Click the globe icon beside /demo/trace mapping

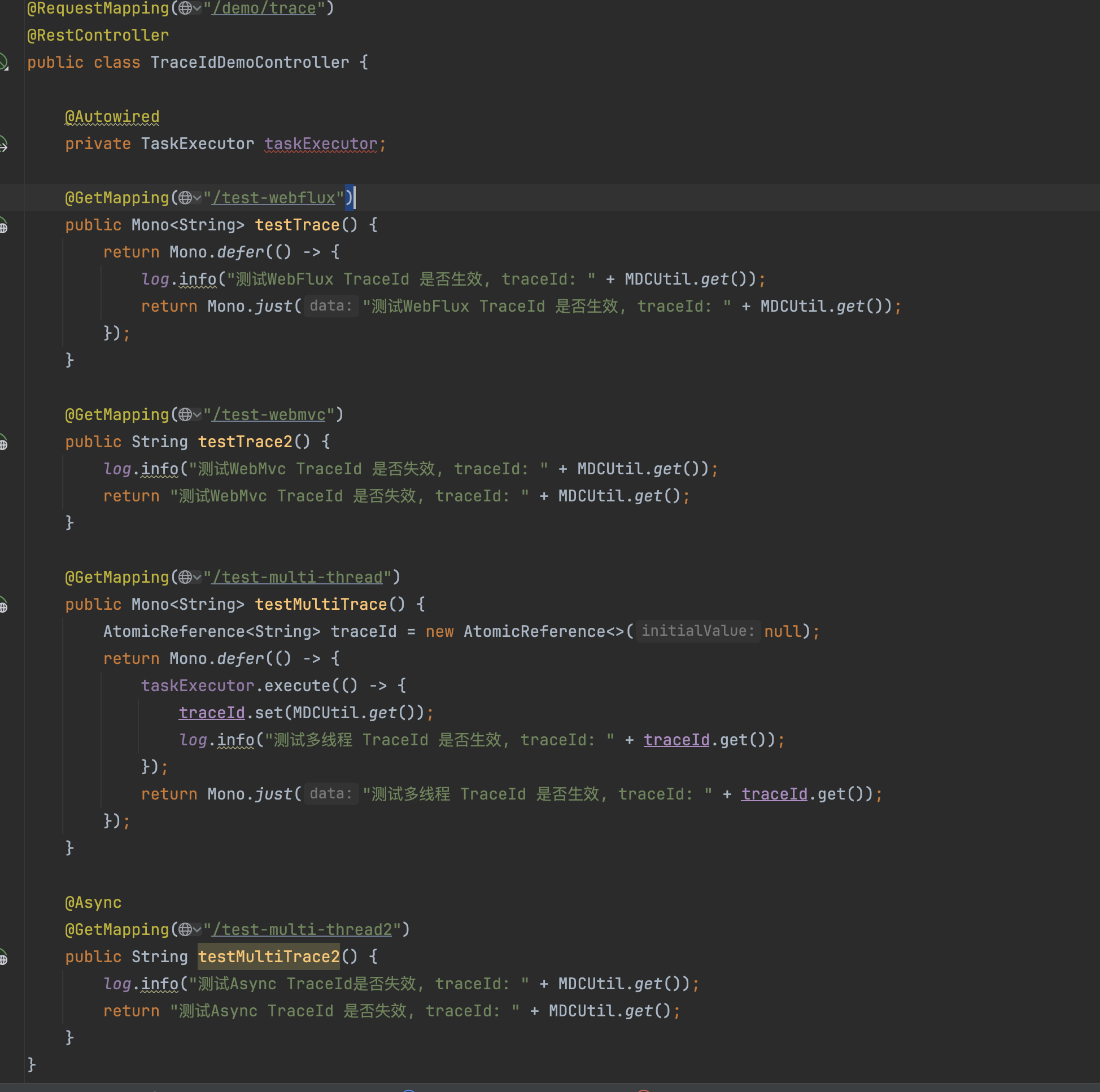click(x=185, y=8)
